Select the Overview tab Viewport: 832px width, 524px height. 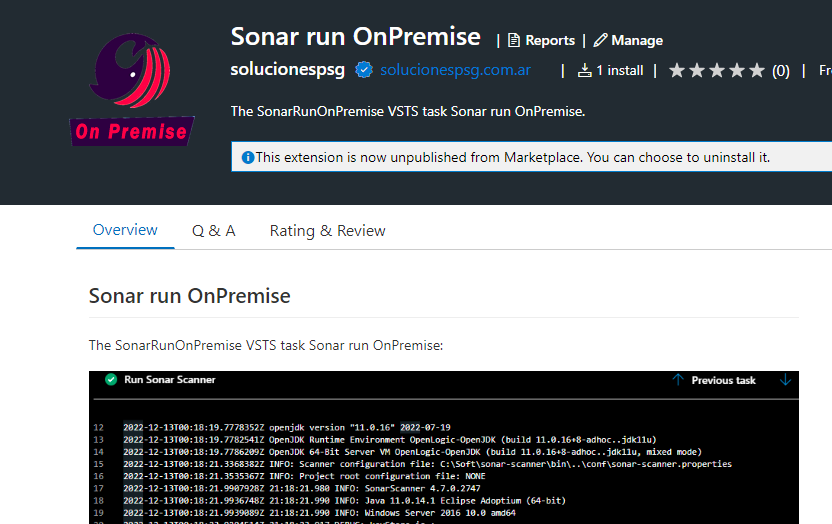click(x=125, y=230)
